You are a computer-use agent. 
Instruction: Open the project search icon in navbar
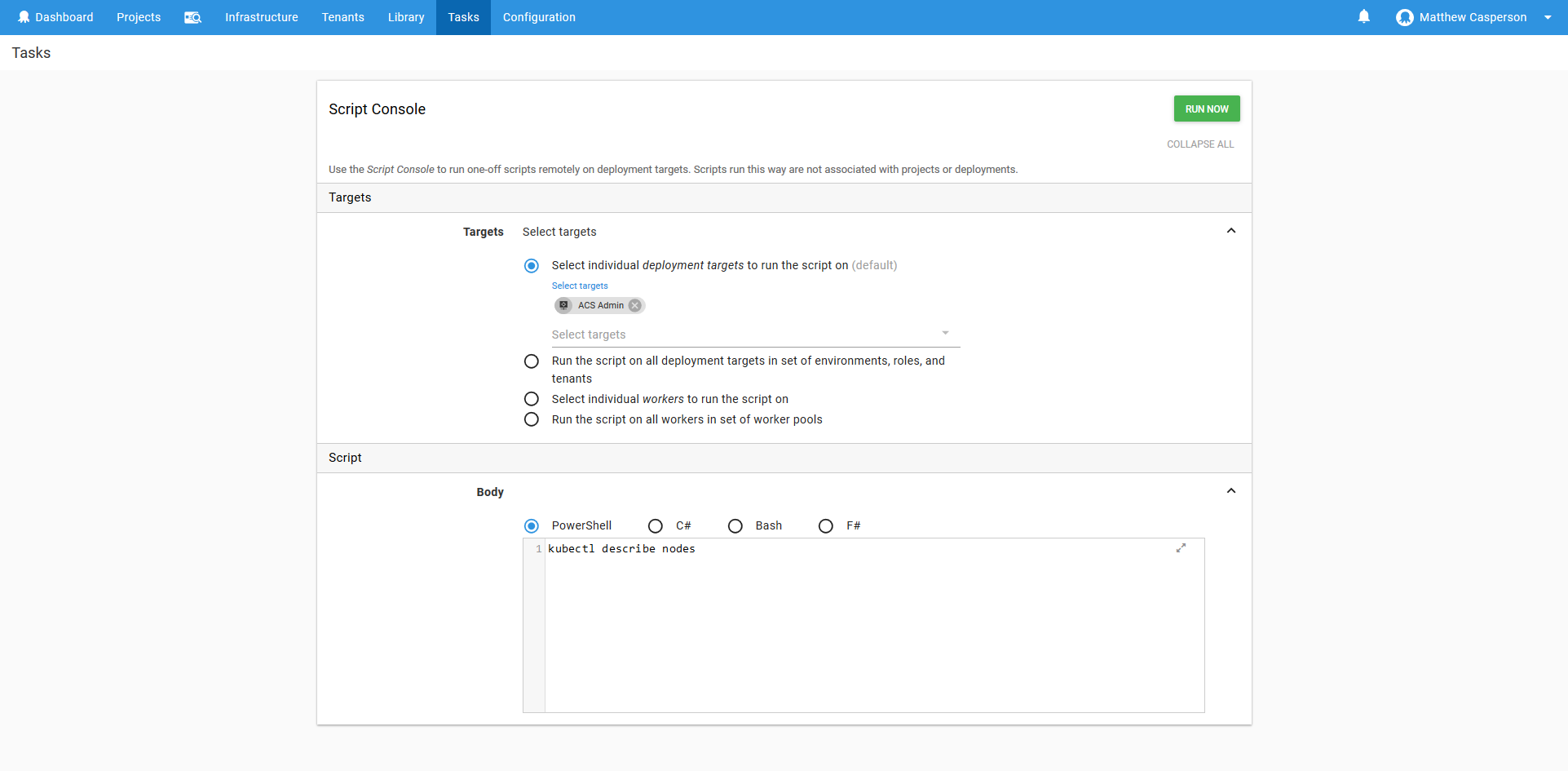pos(192,17)
